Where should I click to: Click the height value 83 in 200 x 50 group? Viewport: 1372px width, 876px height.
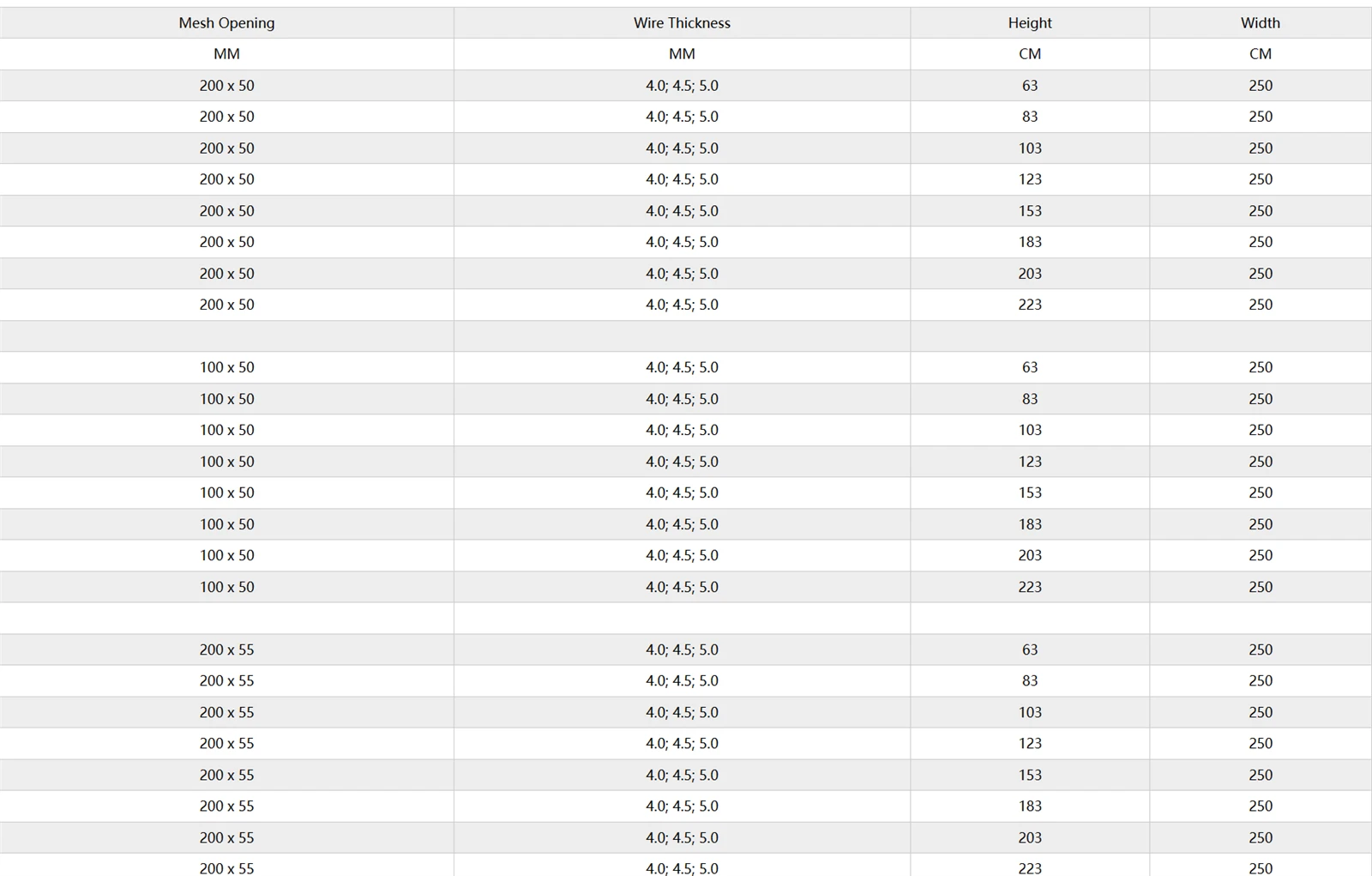point(1030,117)
